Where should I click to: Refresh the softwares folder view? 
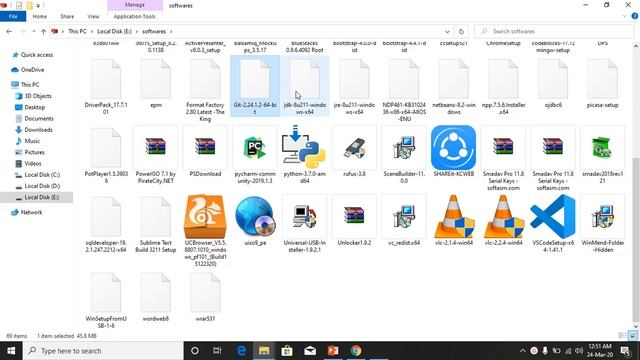tap(461, 31)
